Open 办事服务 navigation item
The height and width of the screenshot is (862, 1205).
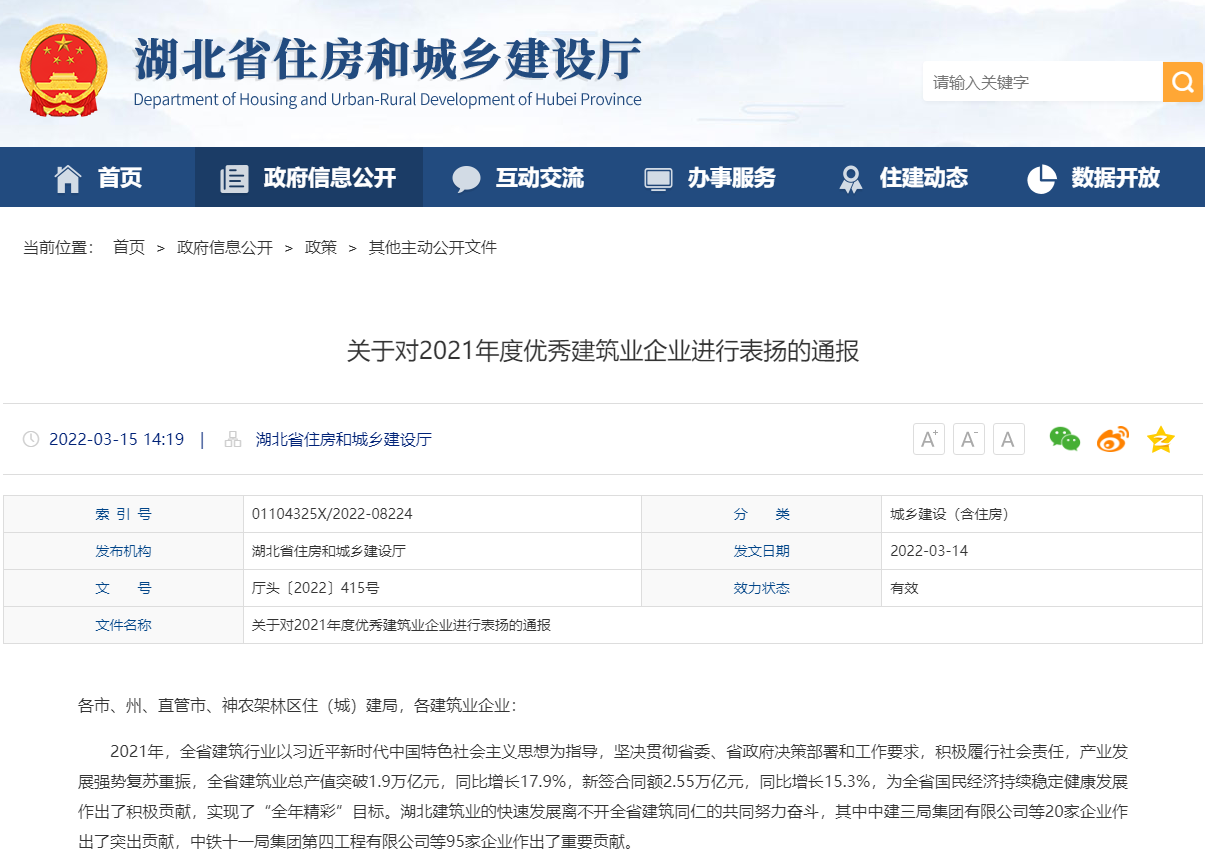710,178
